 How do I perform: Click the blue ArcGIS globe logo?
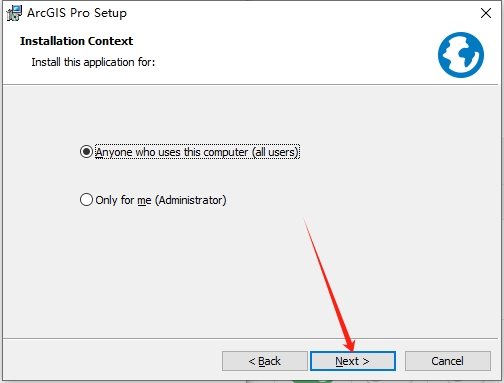click(x=461, y=55)
